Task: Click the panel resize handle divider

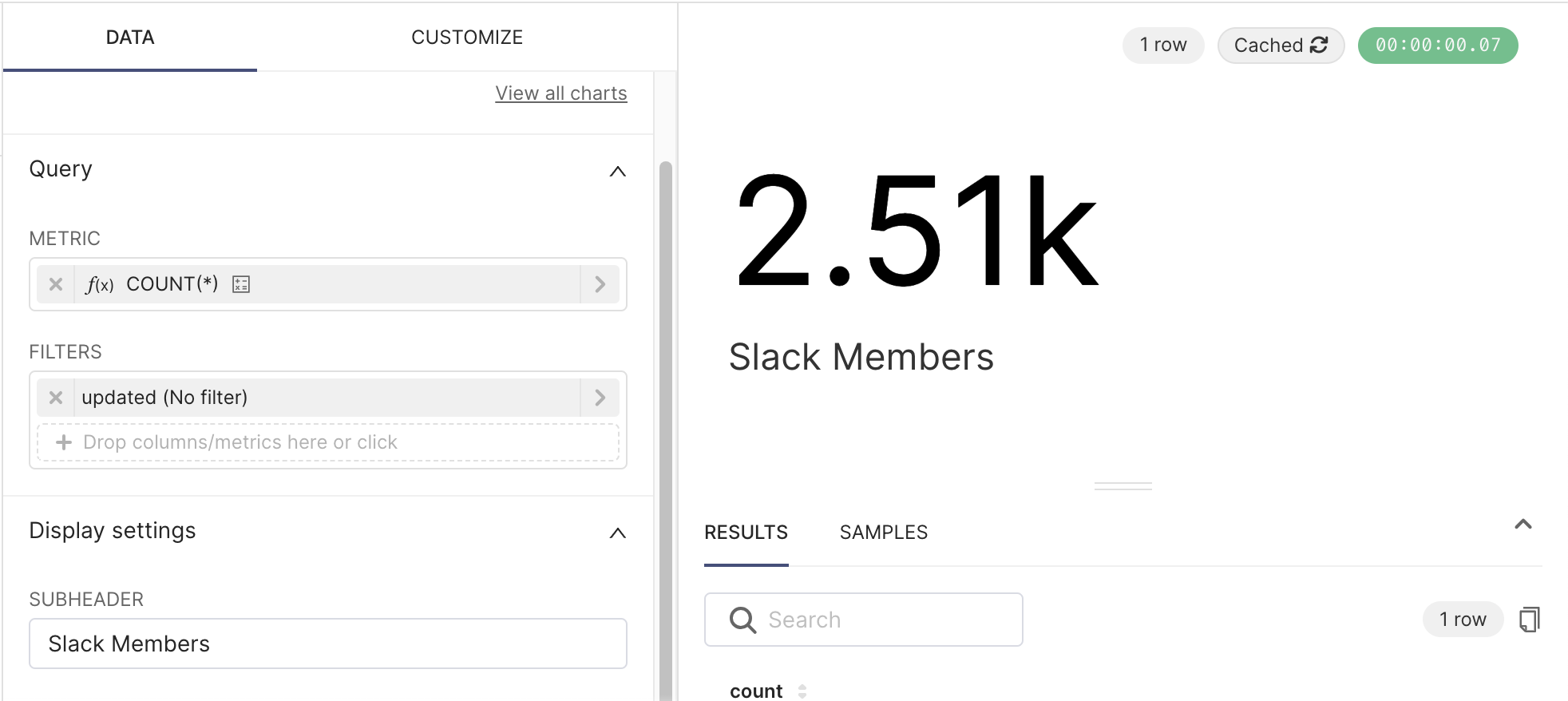Action: 1123,485
